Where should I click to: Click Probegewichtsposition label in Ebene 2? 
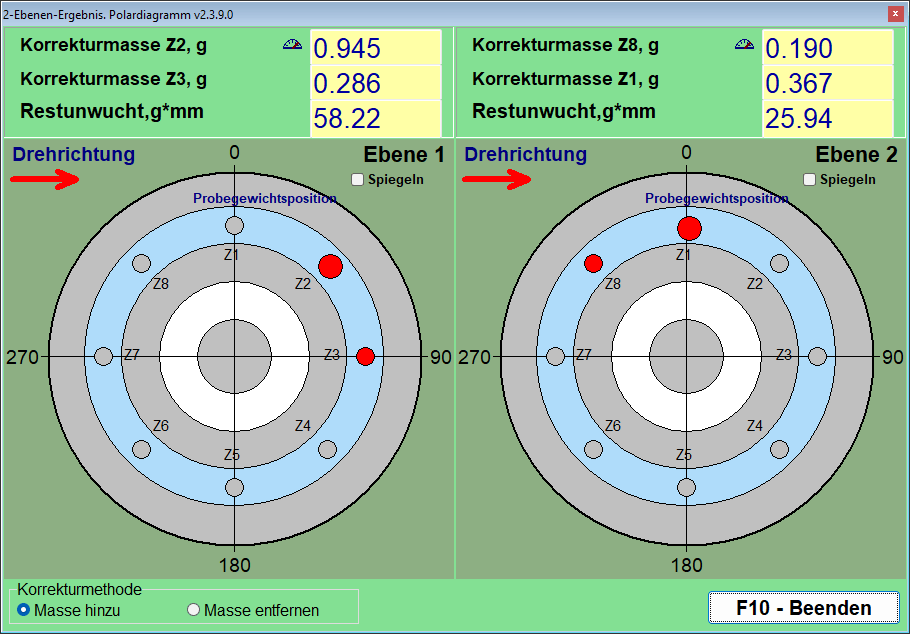pyautogui.click(x=717, y=199)
